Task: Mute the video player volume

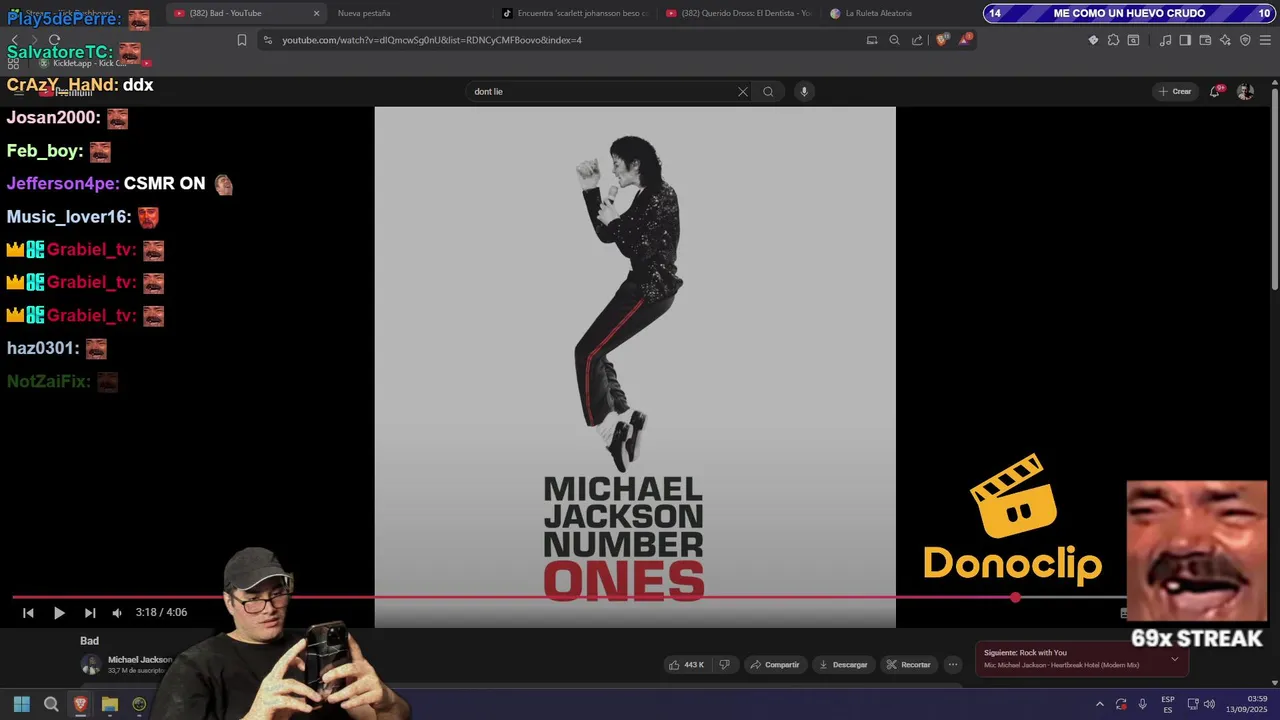Action: point(117,613)
